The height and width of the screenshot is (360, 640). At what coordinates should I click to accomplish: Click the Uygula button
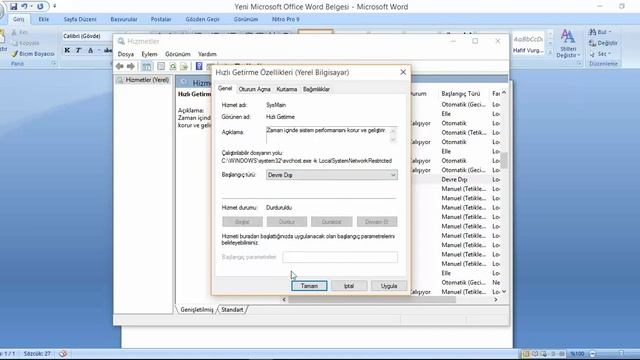(389, 286)
